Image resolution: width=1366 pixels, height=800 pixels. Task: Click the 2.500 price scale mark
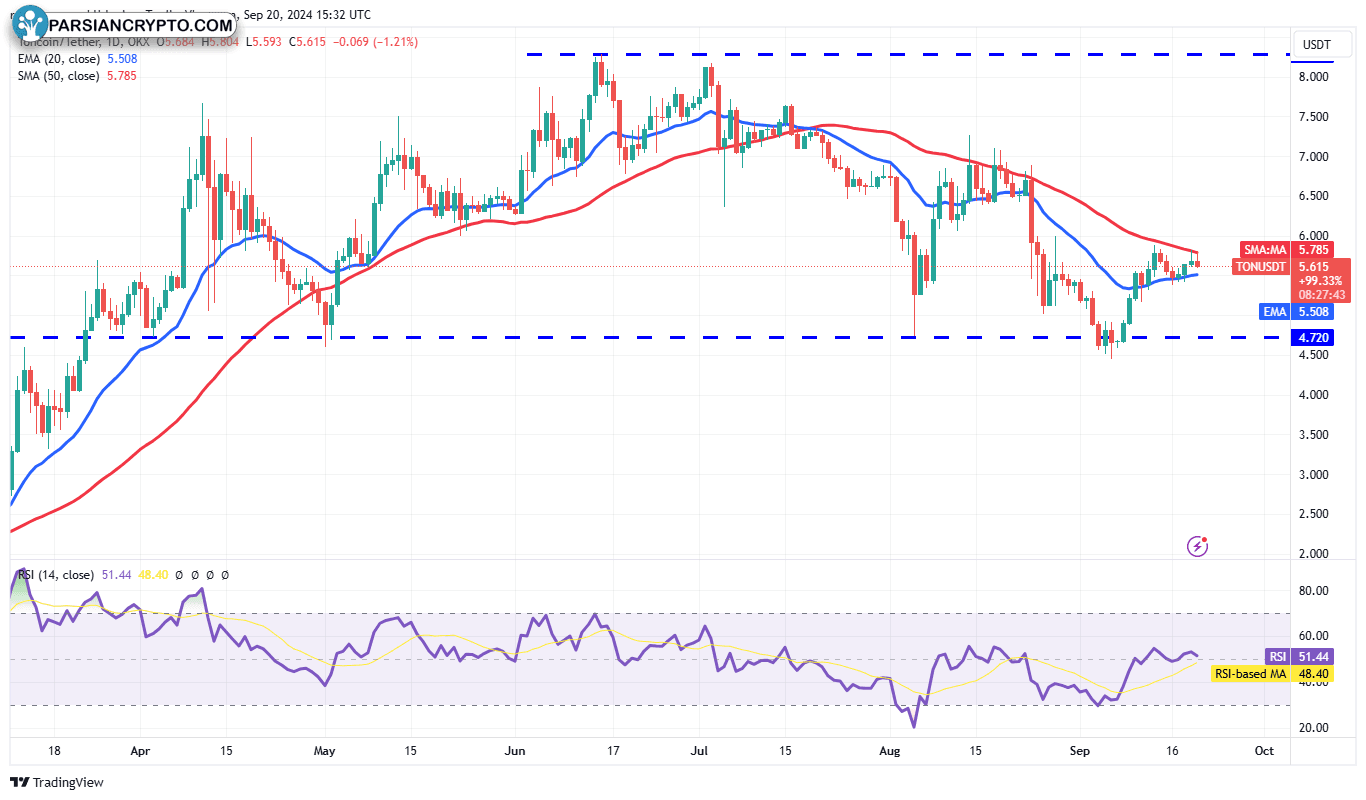(1313, 514)
